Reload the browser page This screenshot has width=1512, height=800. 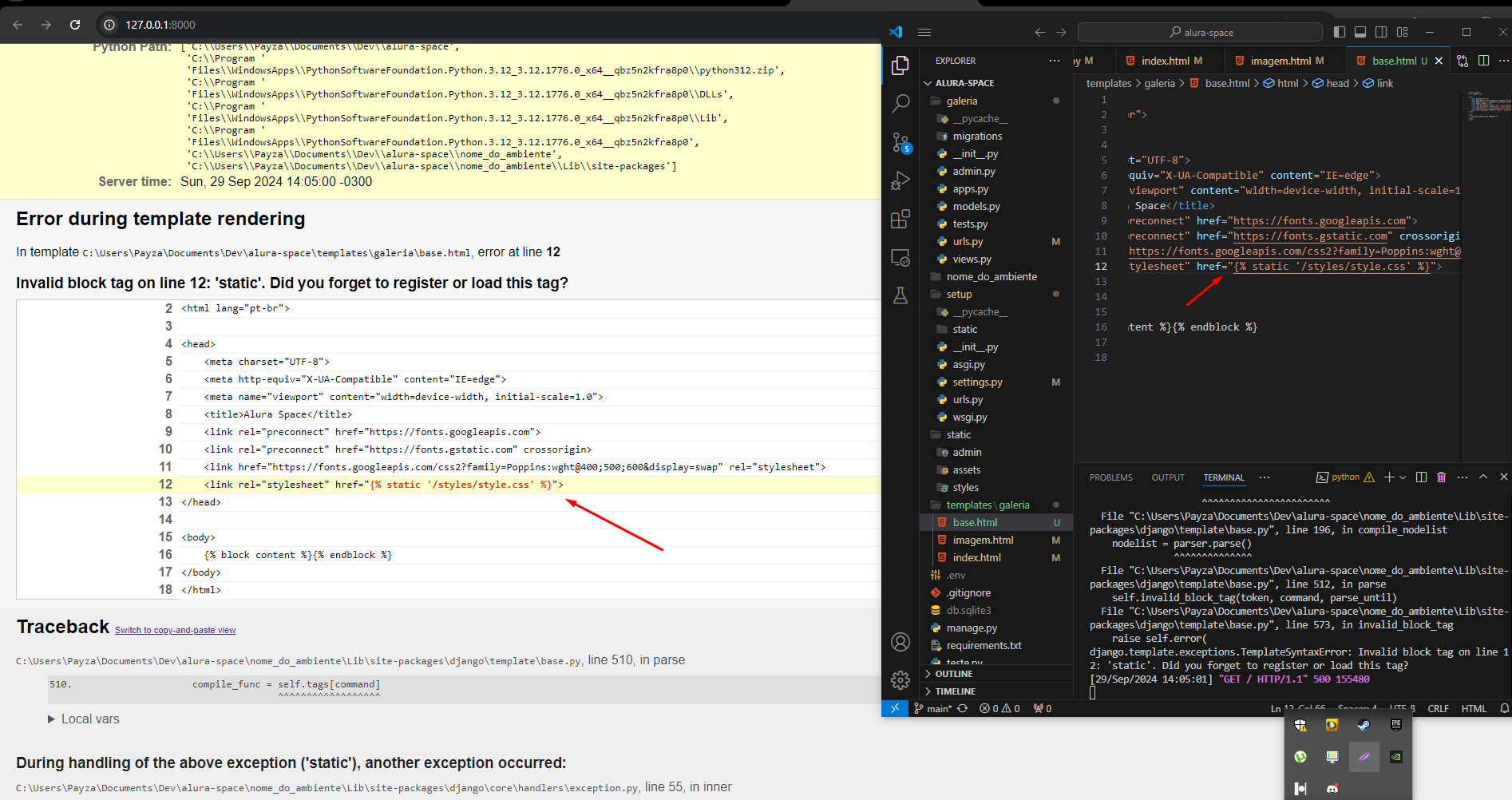click(x=75, y=25)
